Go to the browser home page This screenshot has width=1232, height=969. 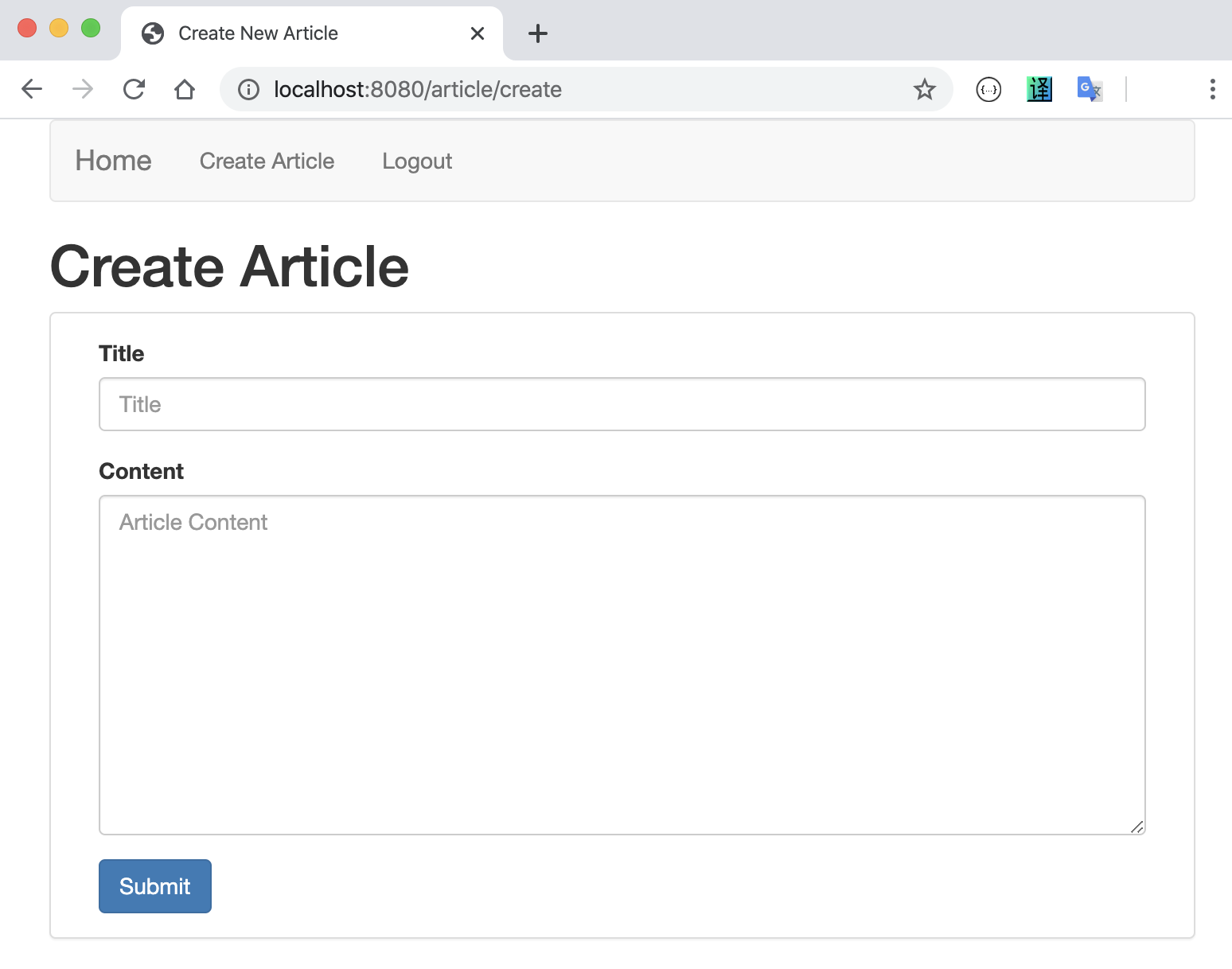(185, 89)
